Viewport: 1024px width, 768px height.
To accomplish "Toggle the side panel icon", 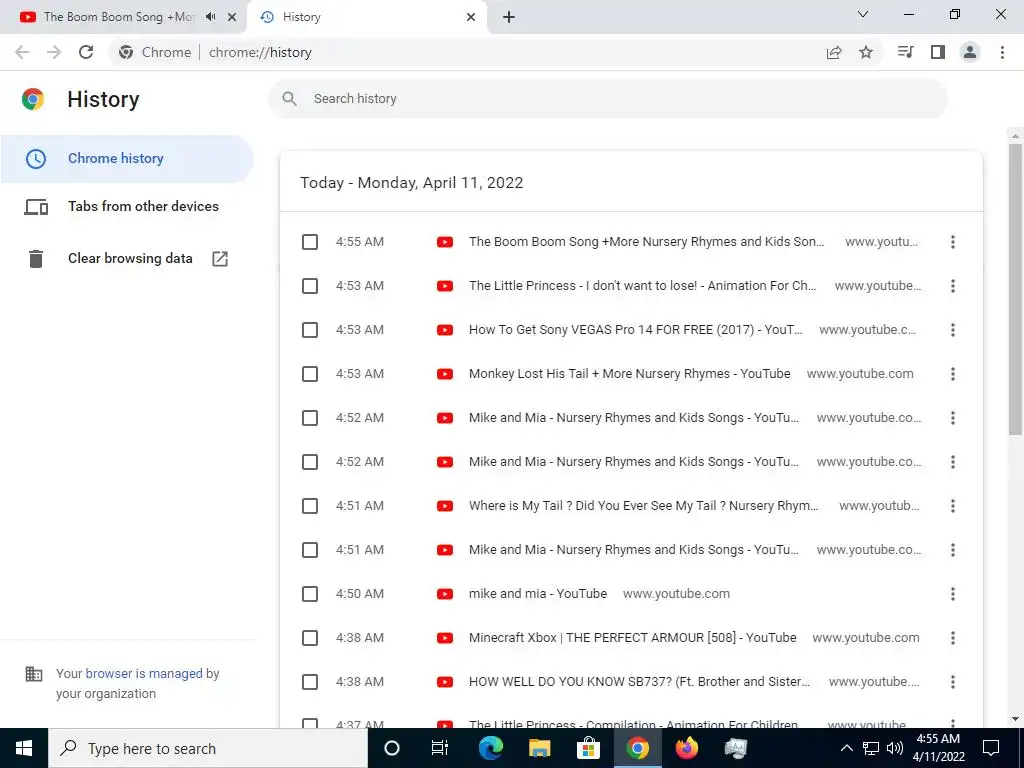I will (x=938, y=52).
